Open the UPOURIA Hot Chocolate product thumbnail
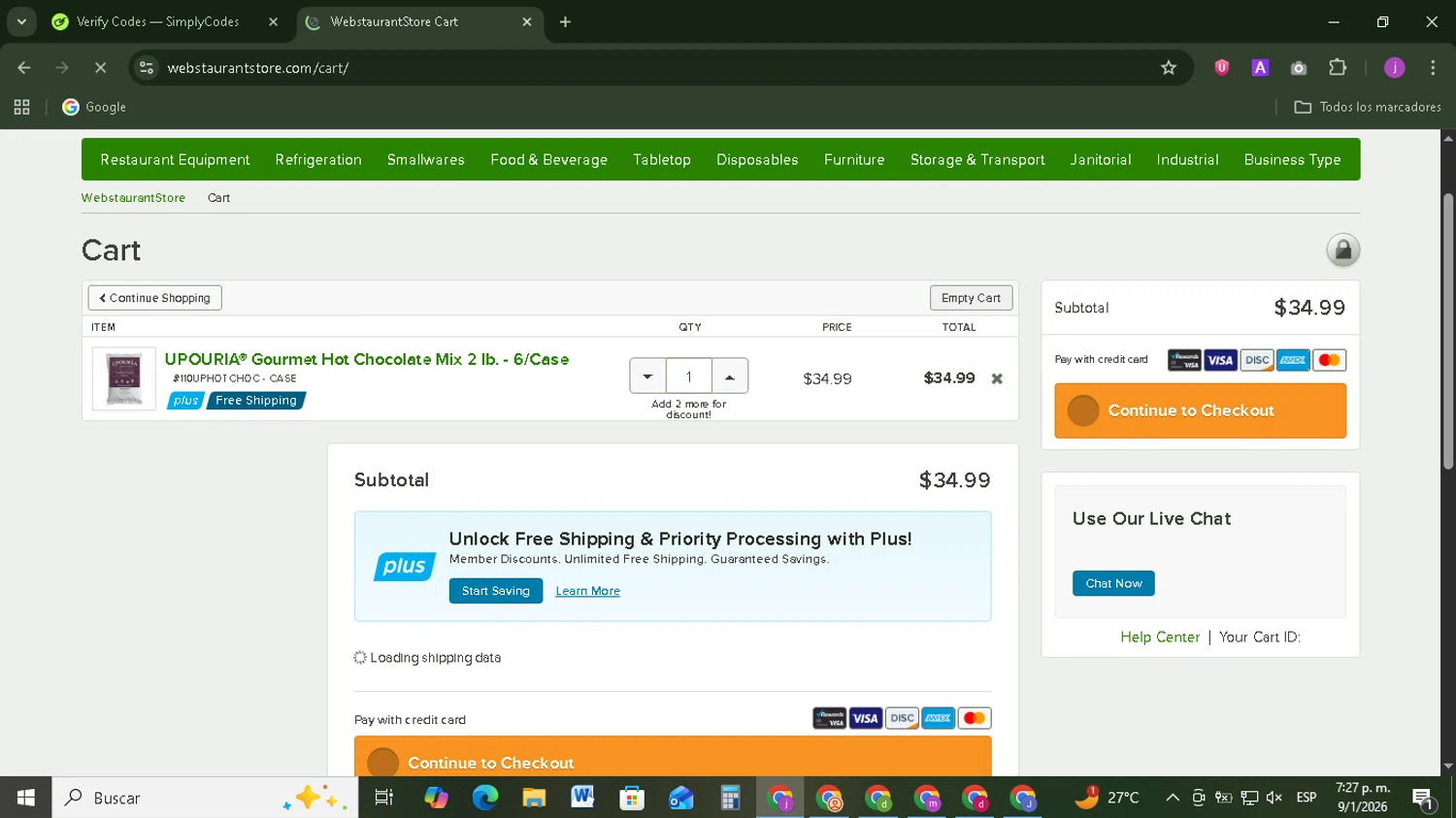The height and width of the screenshot is (818, 1456). (123, 378)
